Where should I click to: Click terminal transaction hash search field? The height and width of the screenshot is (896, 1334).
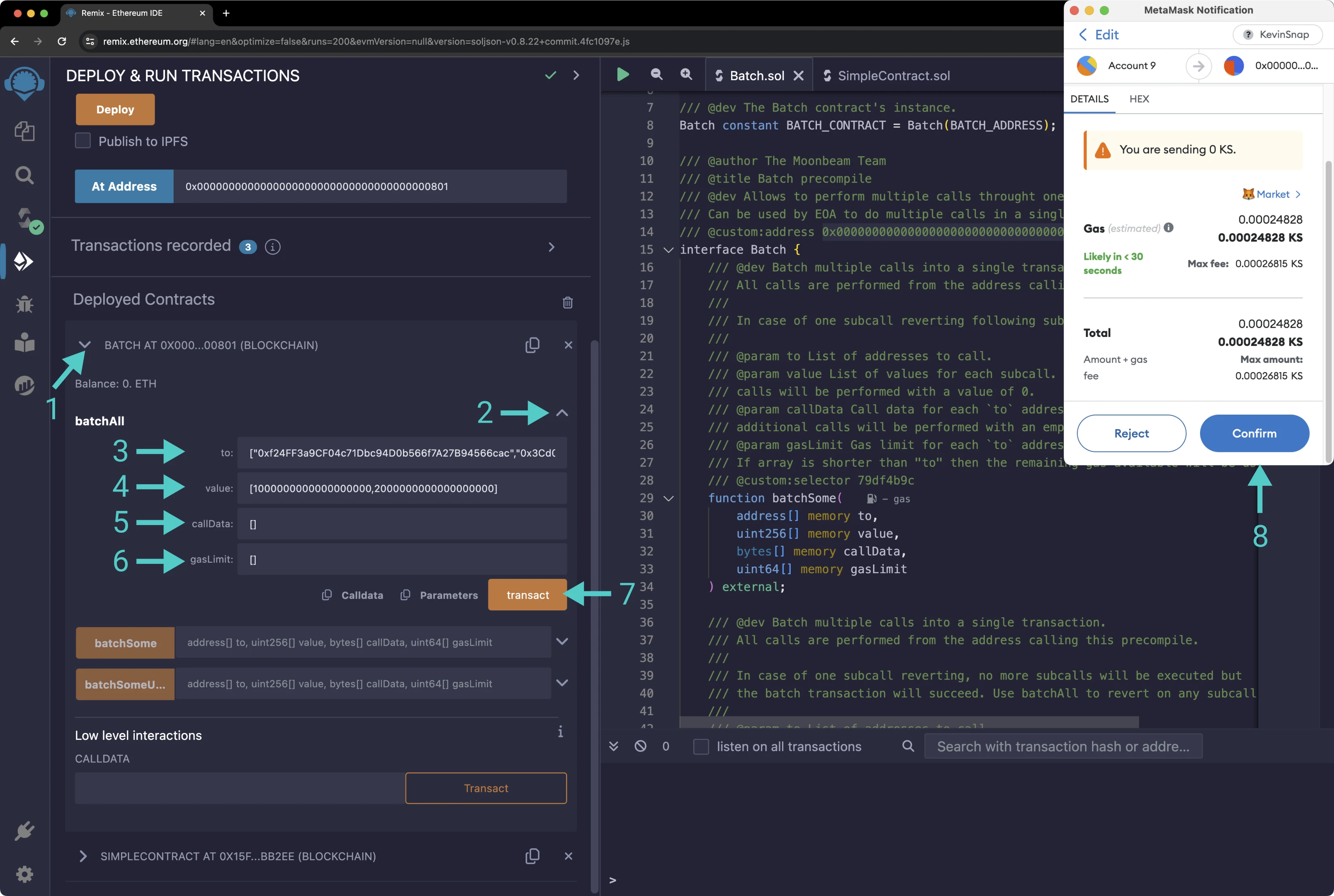point(1063,746)
